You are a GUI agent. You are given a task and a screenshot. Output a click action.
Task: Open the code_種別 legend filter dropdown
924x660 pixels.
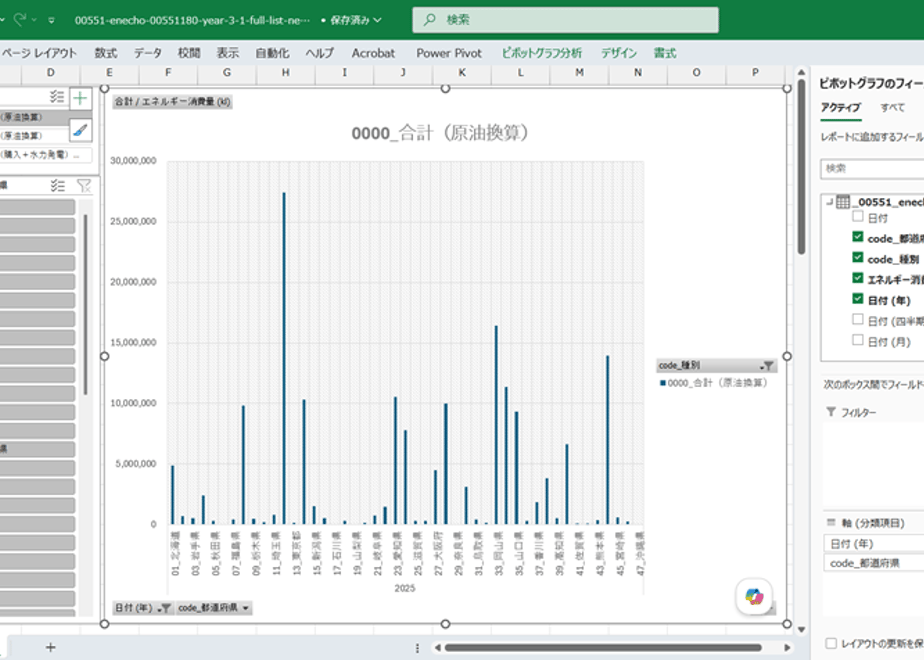(767, 365)
